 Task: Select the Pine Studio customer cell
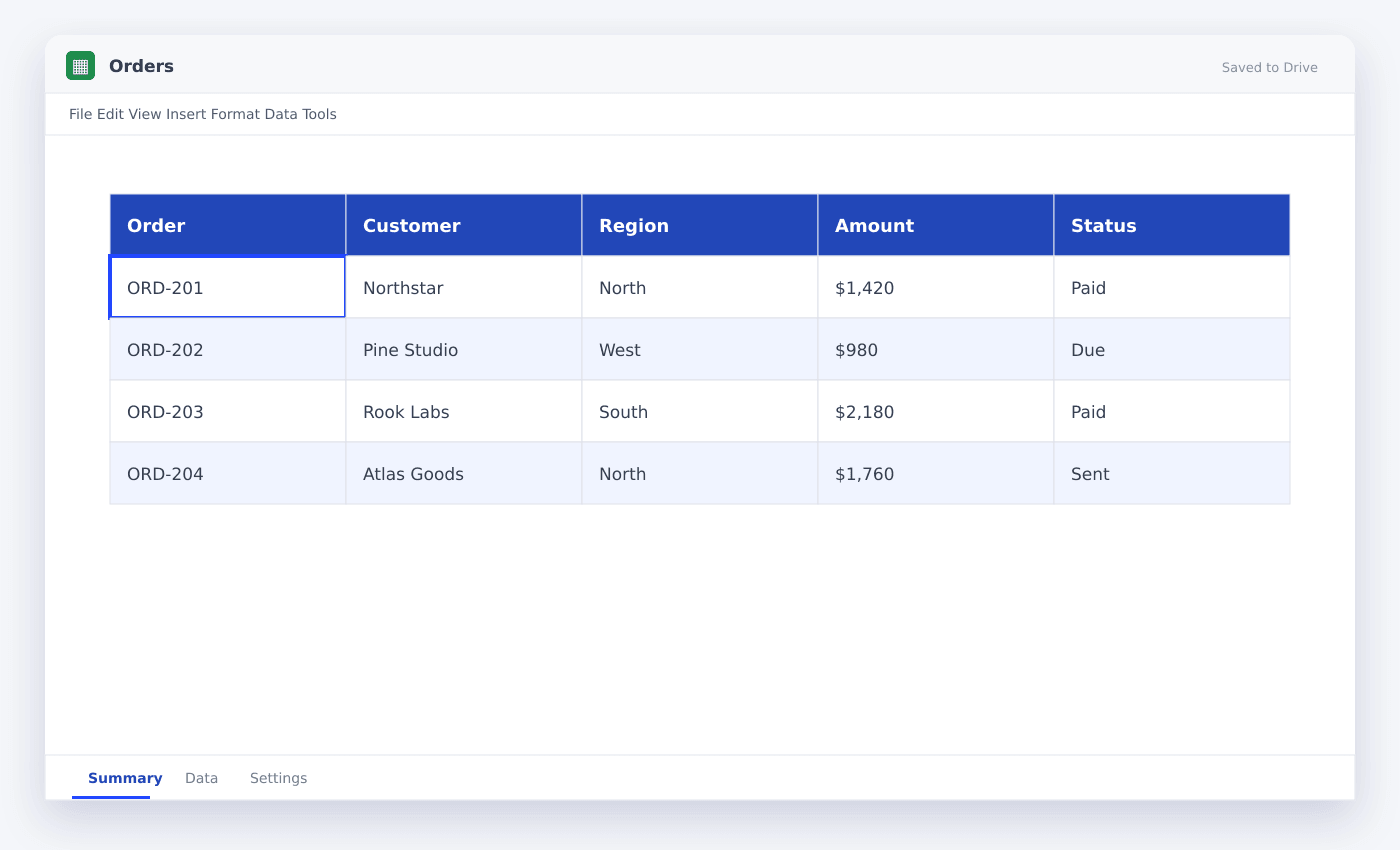[464, 349]
